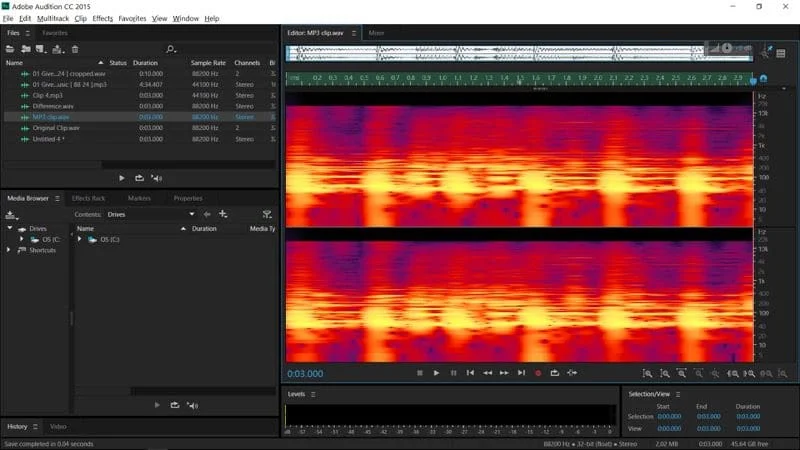Click the blue headphones icon beside timeline ruler

[763, 79]
